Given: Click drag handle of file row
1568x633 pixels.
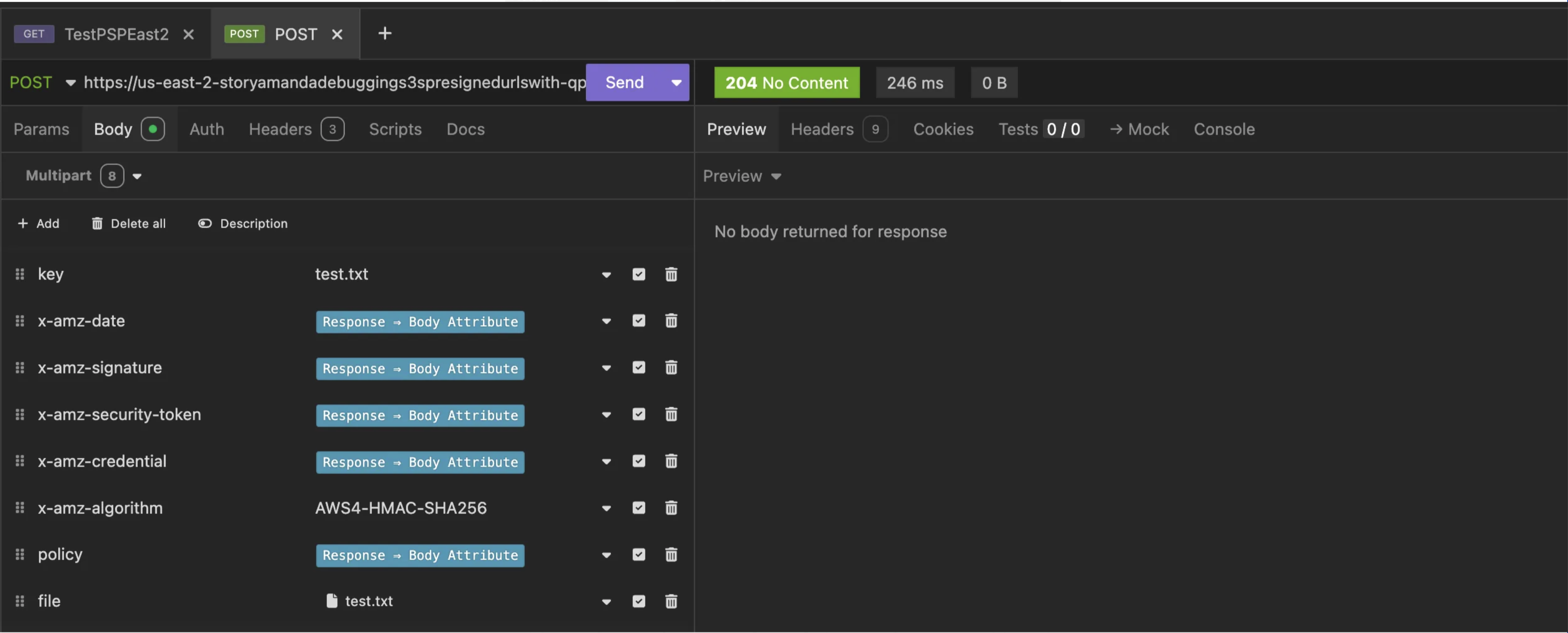Looking at the screenshot, I should [20, 602].
